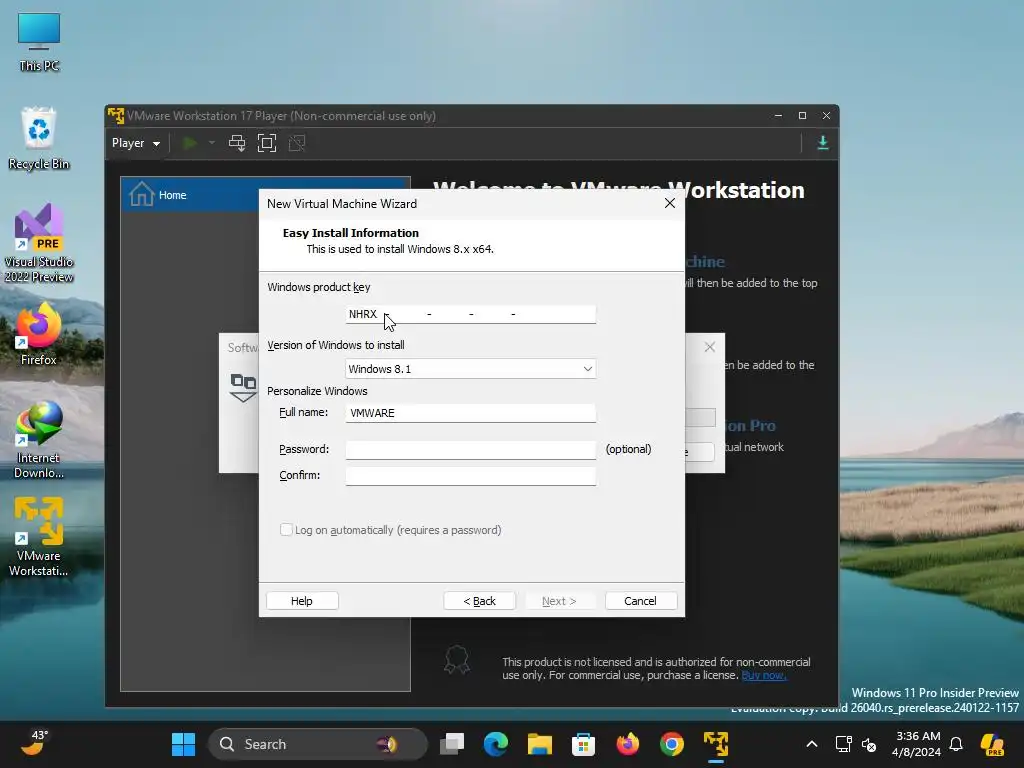Screen dimensions: 1024x768
Task: Close the Software Updates dialog behind wizard
Action: tap(710, 347)
